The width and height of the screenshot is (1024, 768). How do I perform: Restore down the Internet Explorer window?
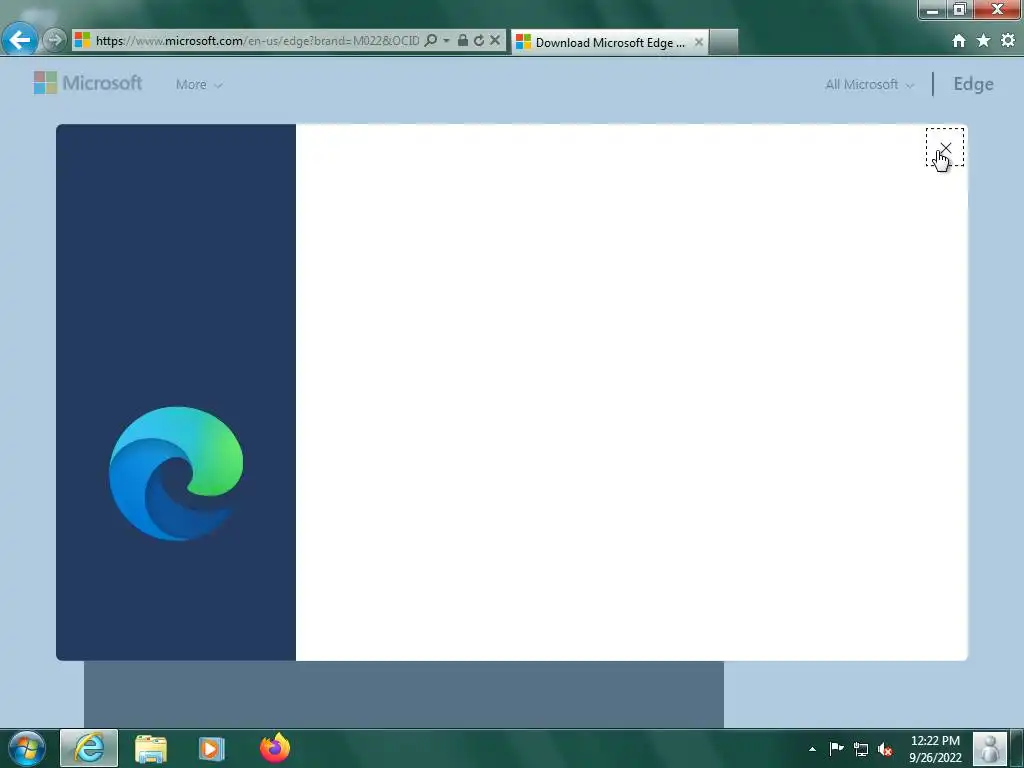(x=959, y=10)
